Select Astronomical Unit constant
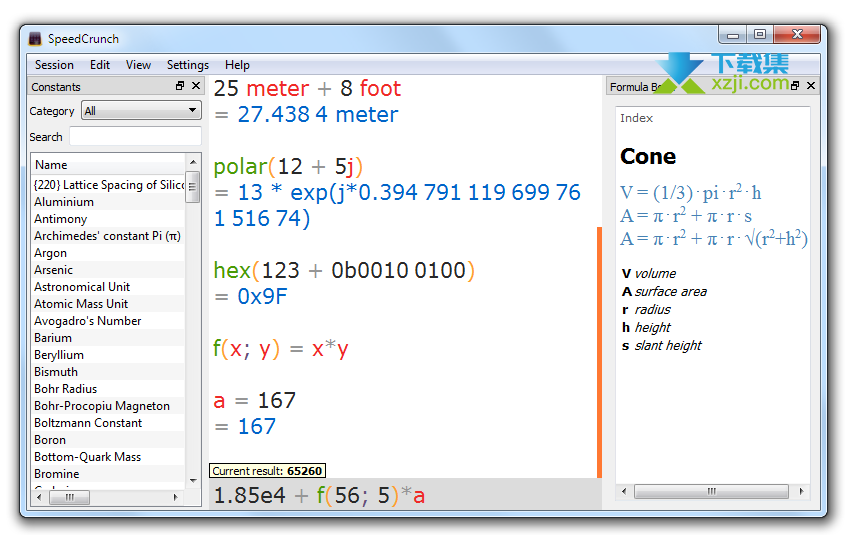This screenshot has width=852, height=535. tap(108, 287)
